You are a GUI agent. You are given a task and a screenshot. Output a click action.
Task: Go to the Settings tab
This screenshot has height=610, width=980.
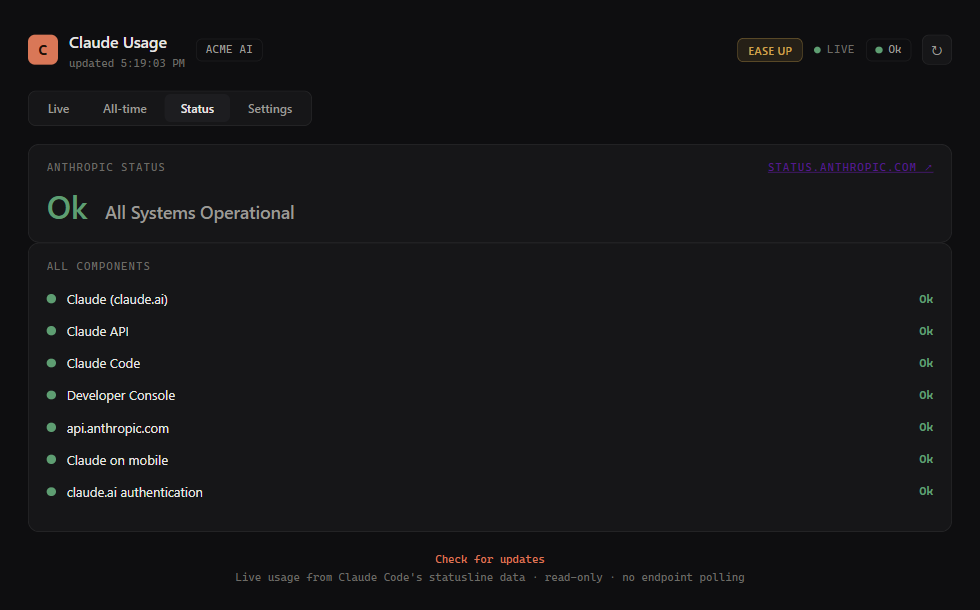pos(269,109)
